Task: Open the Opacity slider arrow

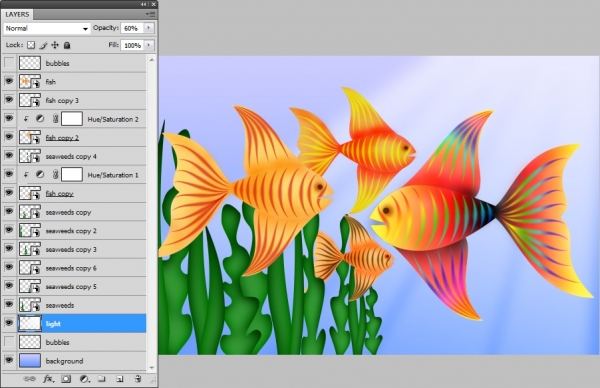Action: point(149,28)
